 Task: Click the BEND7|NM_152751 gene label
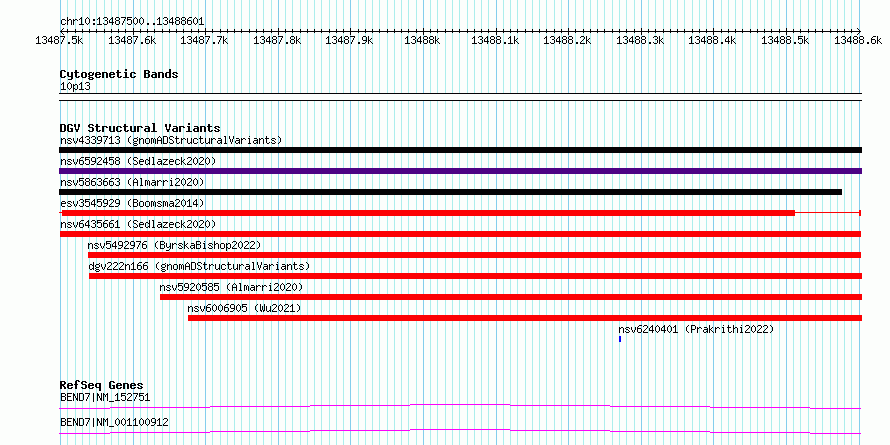[x=105, y=397]
